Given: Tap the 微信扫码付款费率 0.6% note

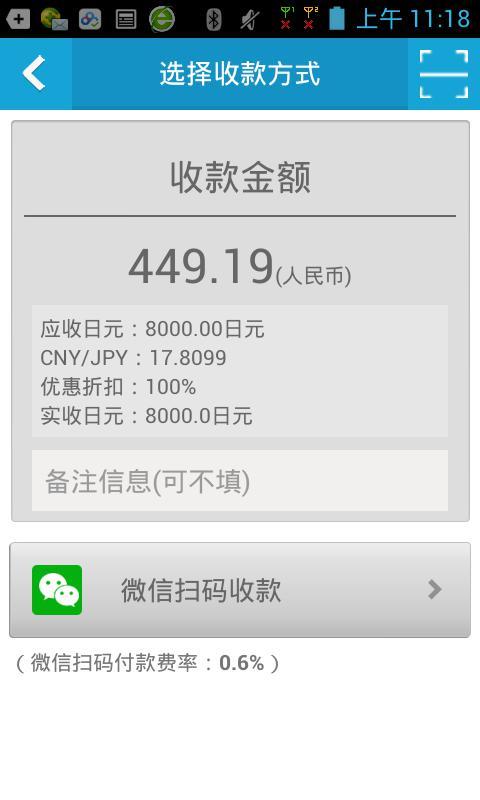Looking at the screenshot, I should tap(148, 663).
